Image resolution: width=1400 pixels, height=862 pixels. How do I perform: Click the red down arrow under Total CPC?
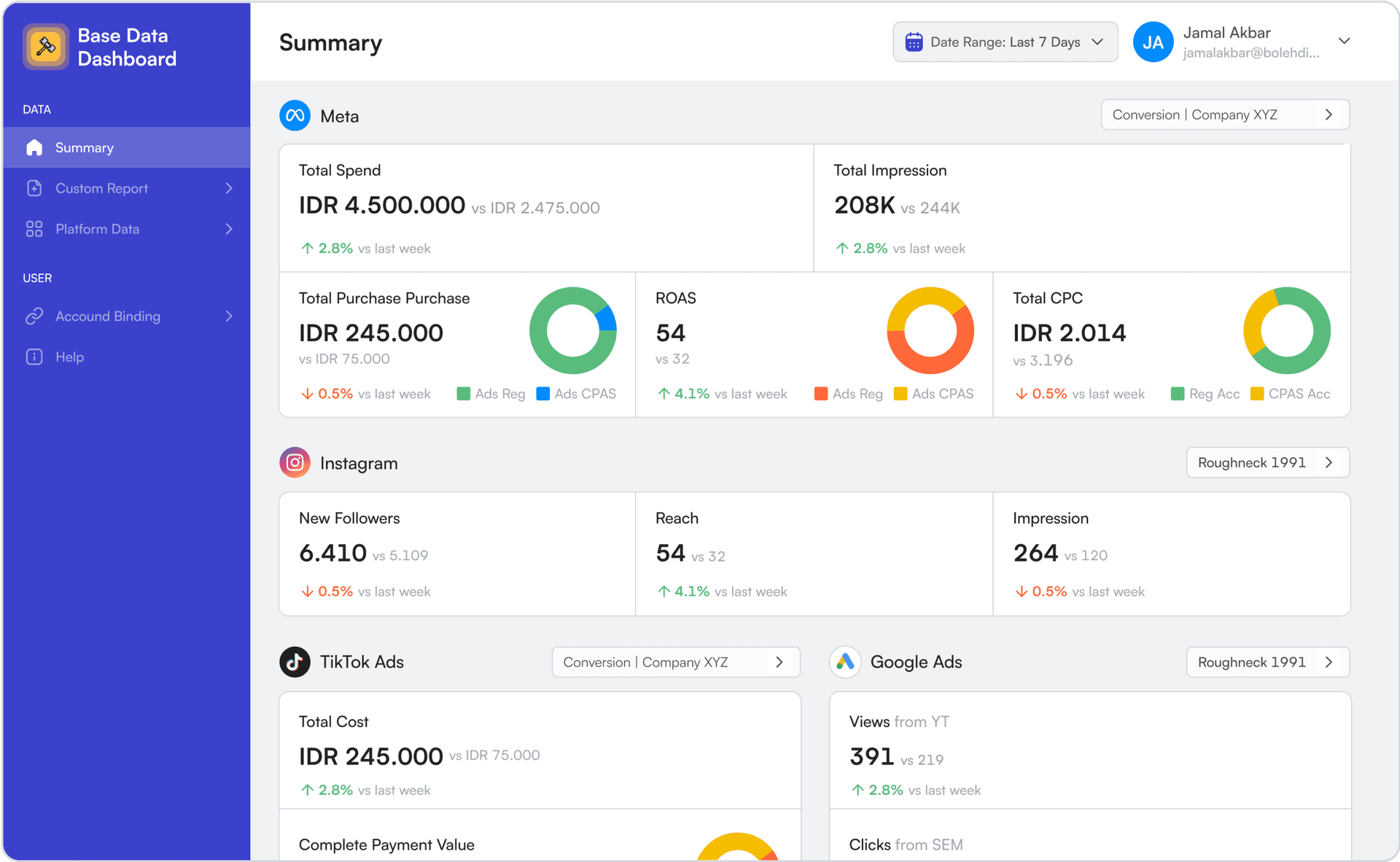1022,394
